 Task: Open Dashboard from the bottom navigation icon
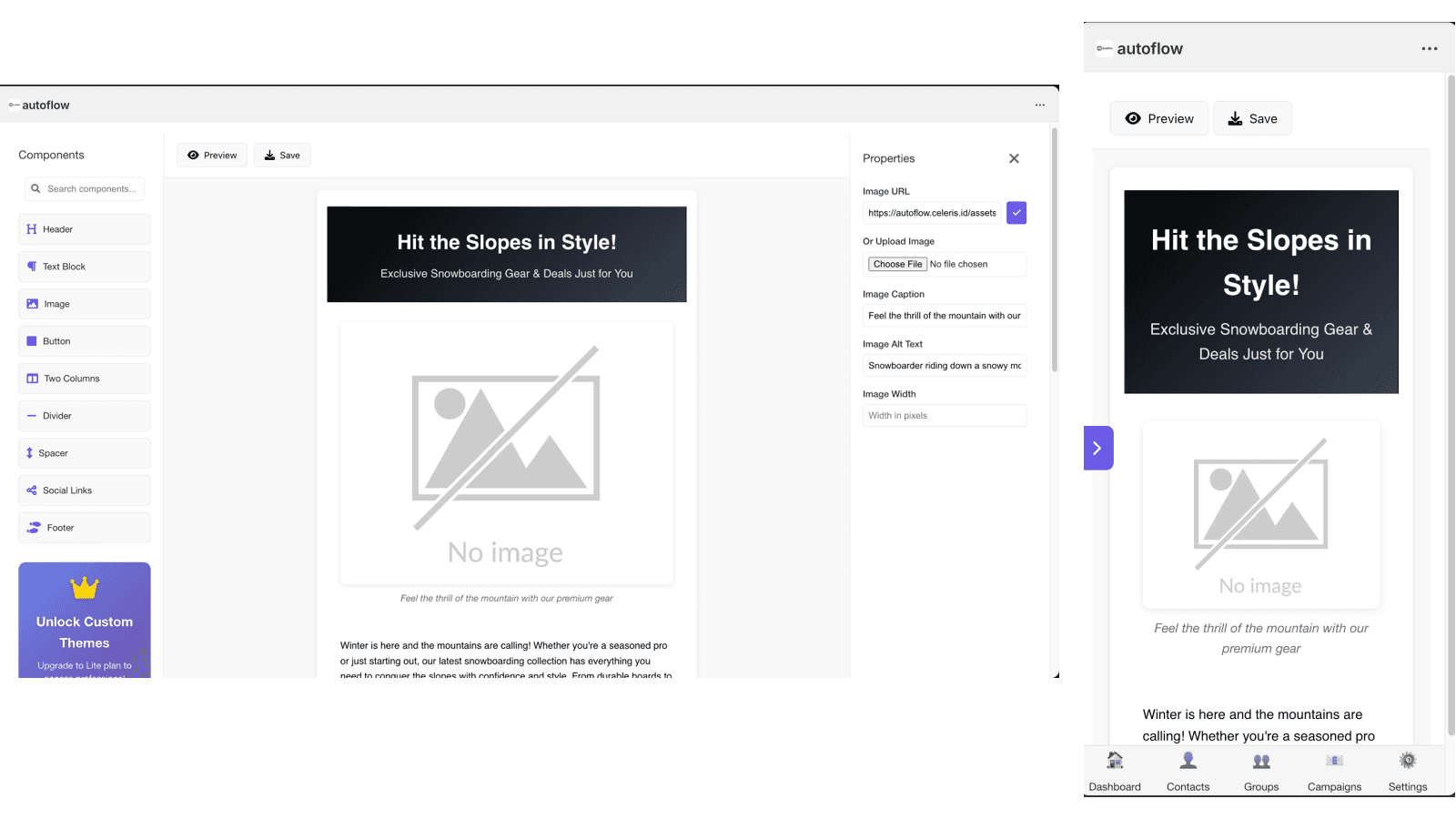1115,760
